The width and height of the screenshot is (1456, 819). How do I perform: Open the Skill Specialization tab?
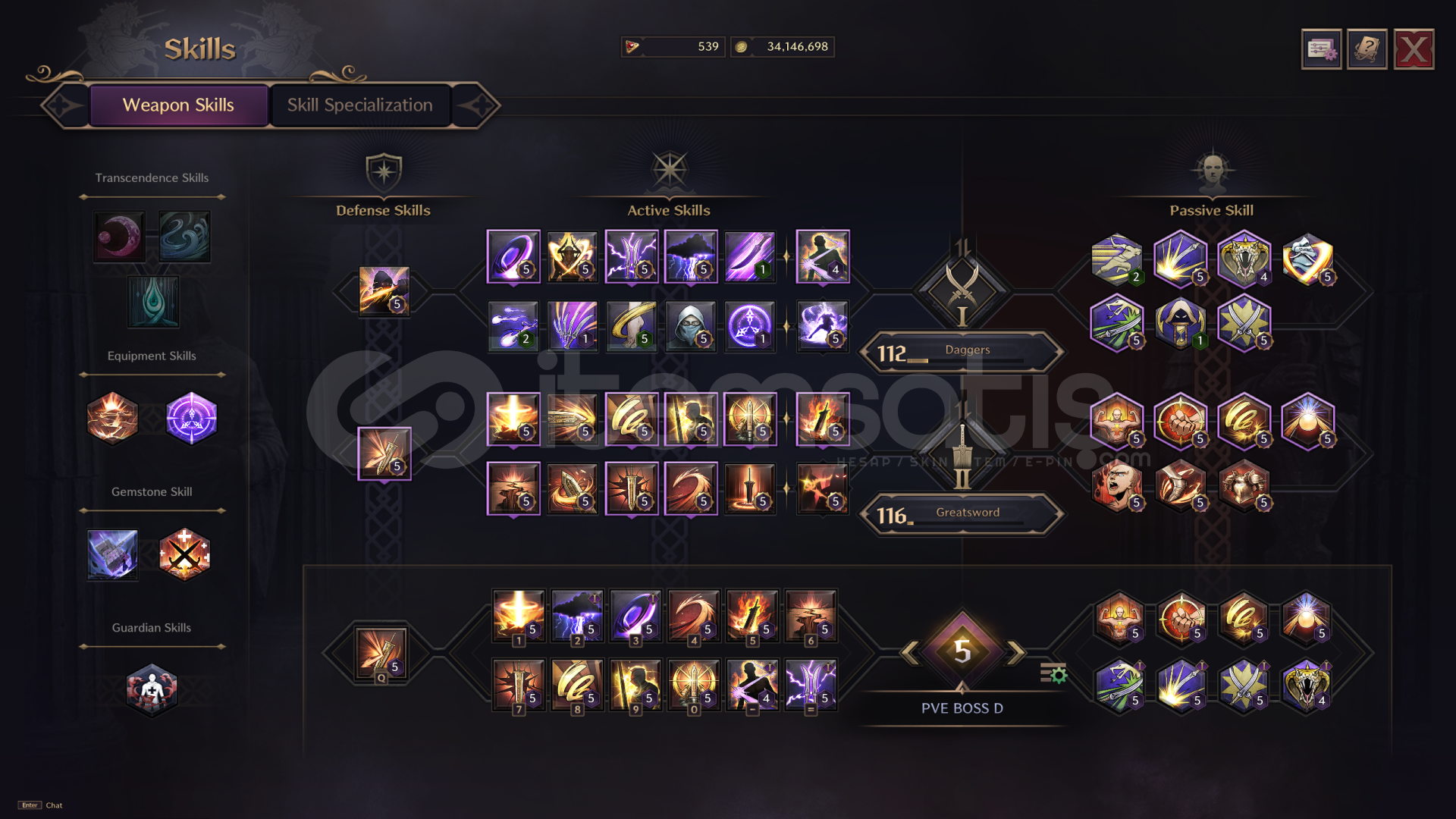tap(360, 105)
